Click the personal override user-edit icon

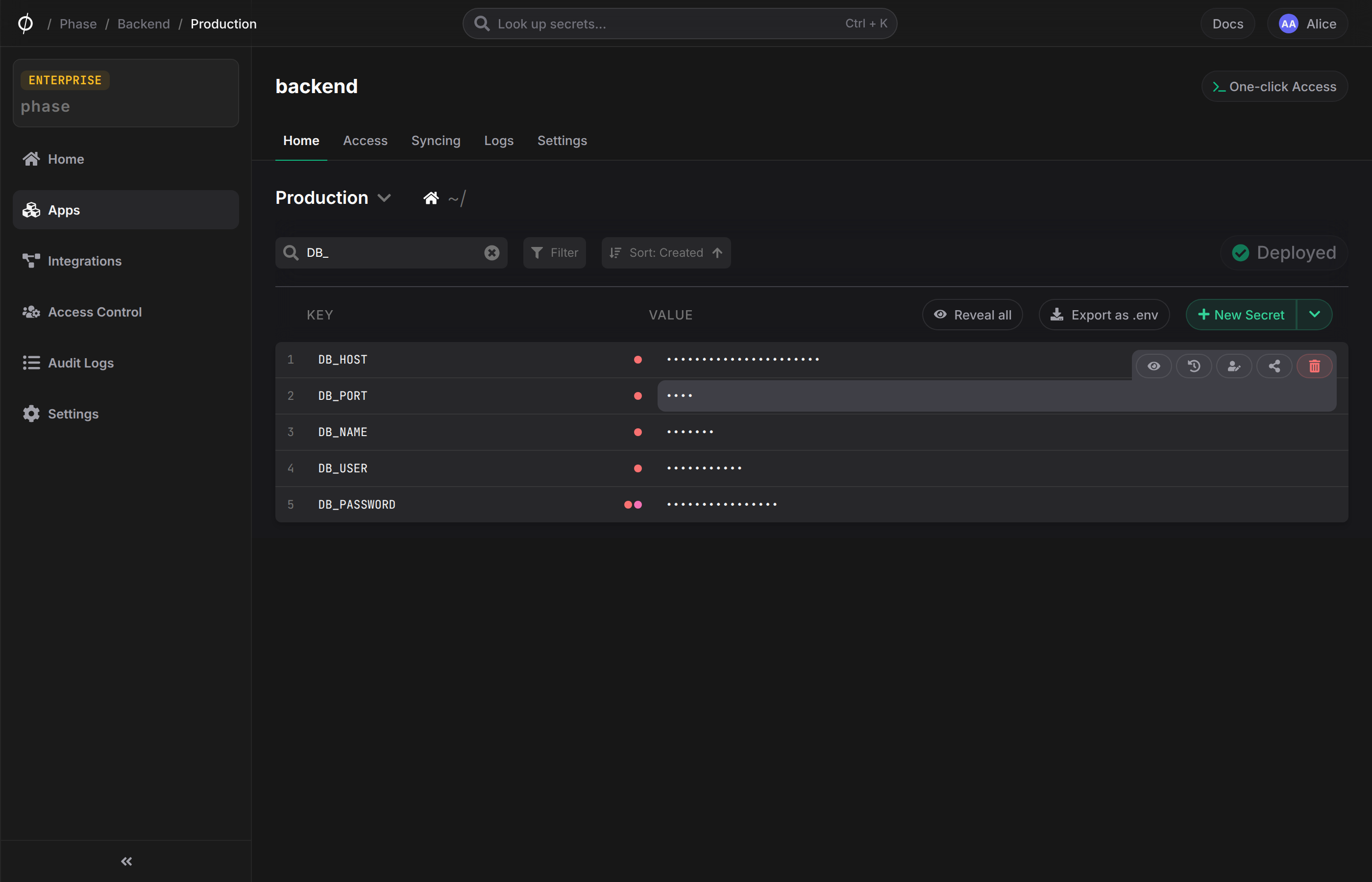point(1234,366)
